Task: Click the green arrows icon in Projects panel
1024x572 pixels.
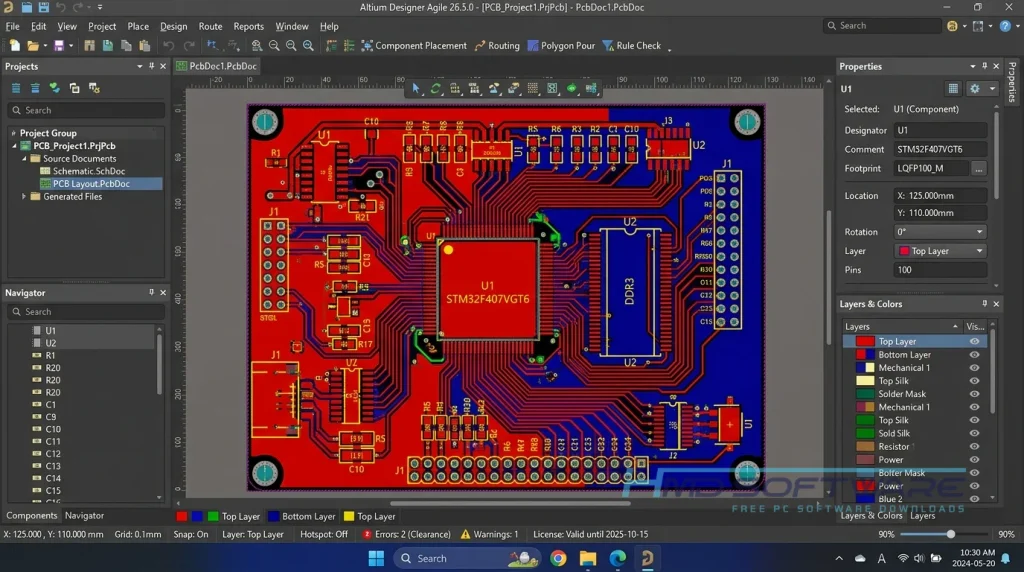Action: tap(55, 88)
